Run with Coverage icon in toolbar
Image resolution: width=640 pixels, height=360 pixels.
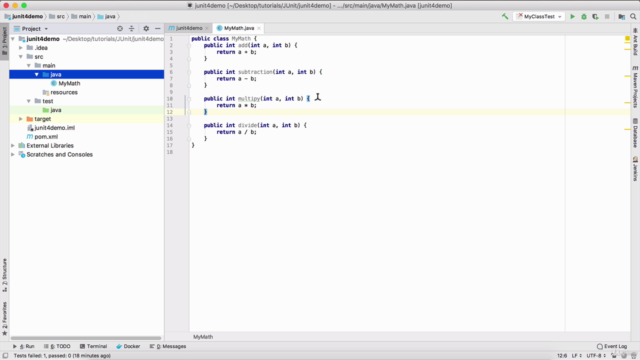[x=596, y=17]
